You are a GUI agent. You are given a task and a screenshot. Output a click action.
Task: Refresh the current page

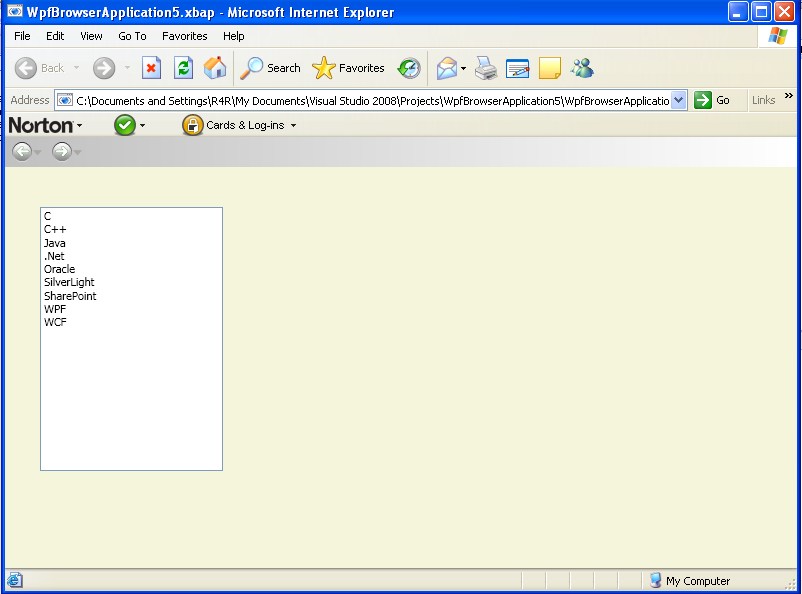[x=182, y=67]
